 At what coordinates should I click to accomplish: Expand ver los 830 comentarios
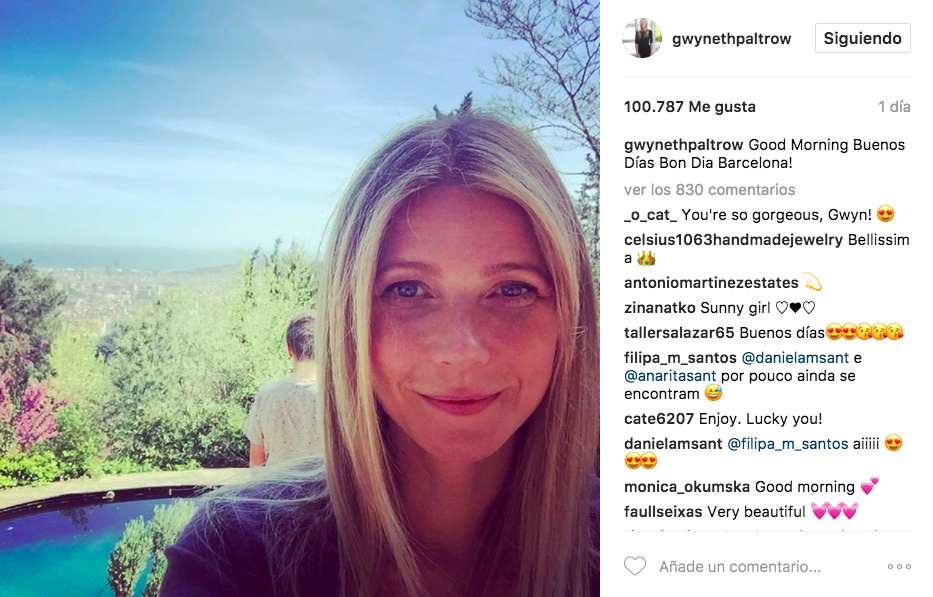click(709, 190)
